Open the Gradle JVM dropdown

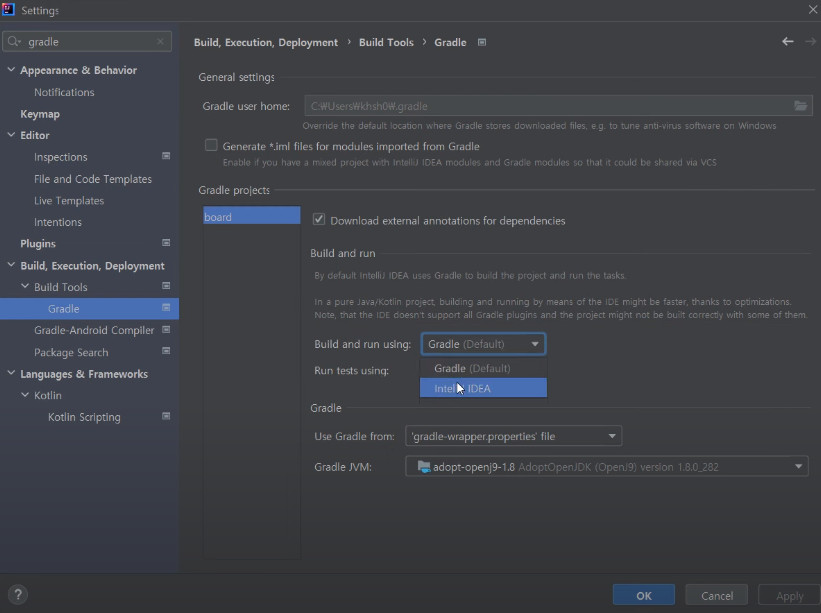coord(607,466)
